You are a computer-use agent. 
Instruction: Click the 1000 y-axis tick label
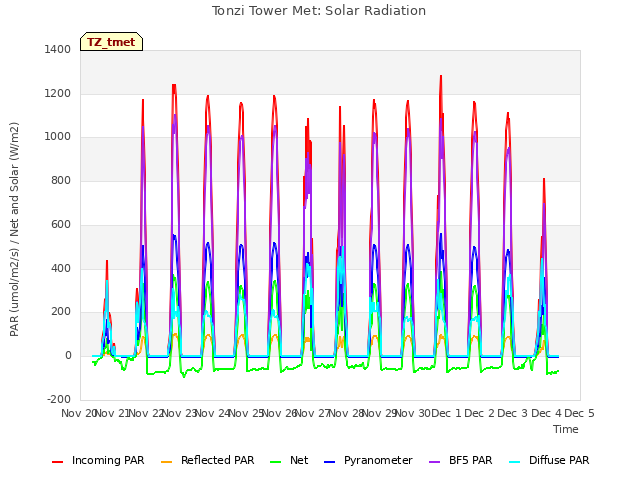pos(58,137)
